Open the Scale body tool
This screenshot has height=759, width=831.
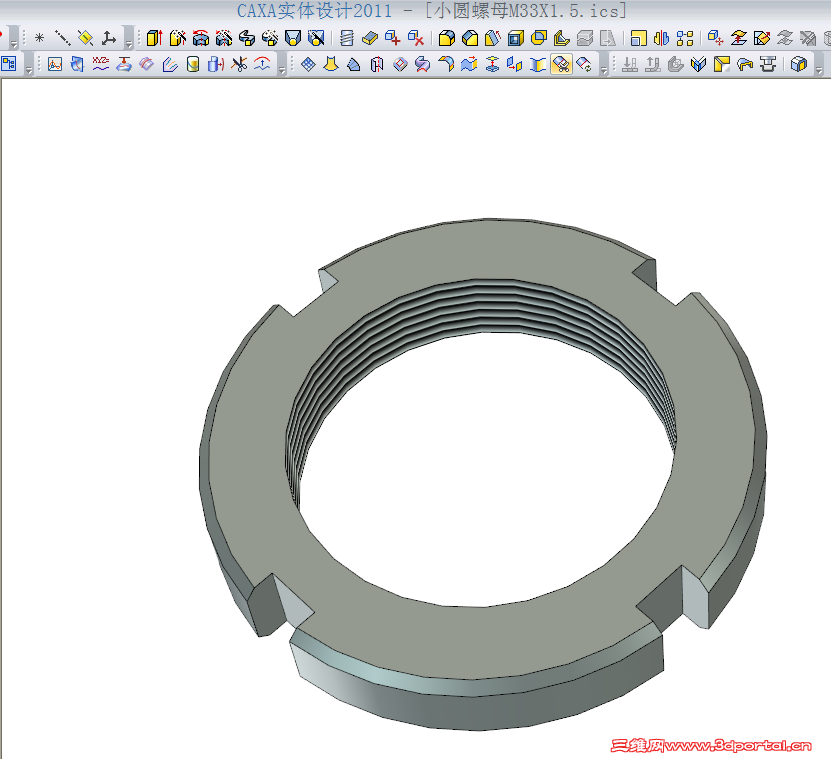639,38
